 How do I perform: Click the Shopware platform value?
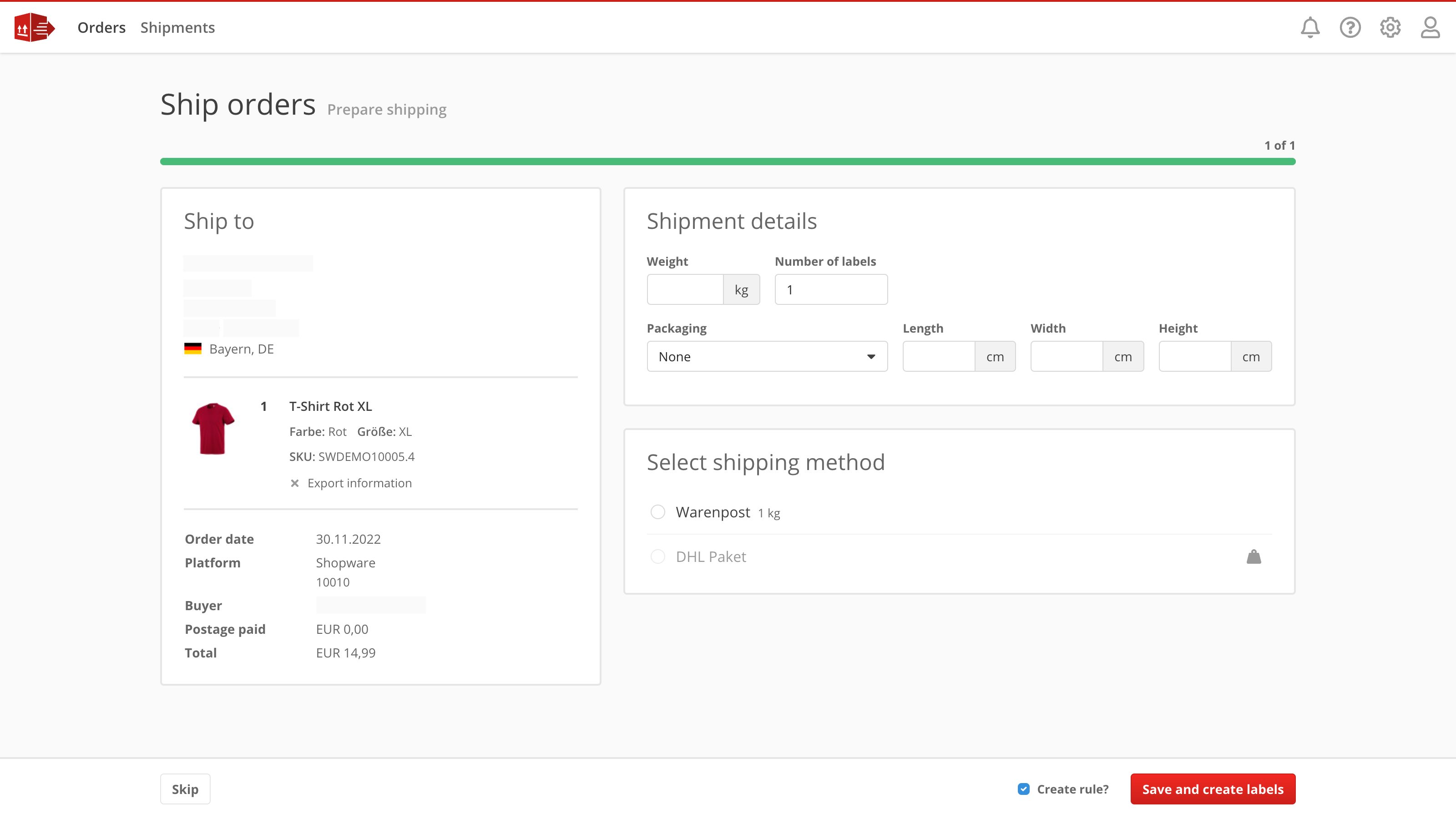coord(345,563)
